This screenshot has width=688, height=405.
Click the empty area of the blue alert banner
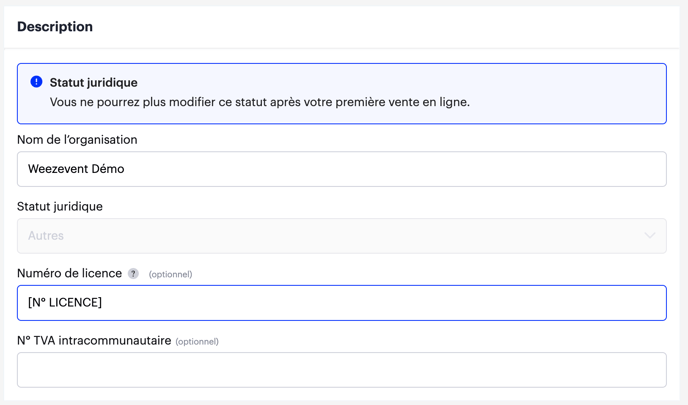pos(570,93)
